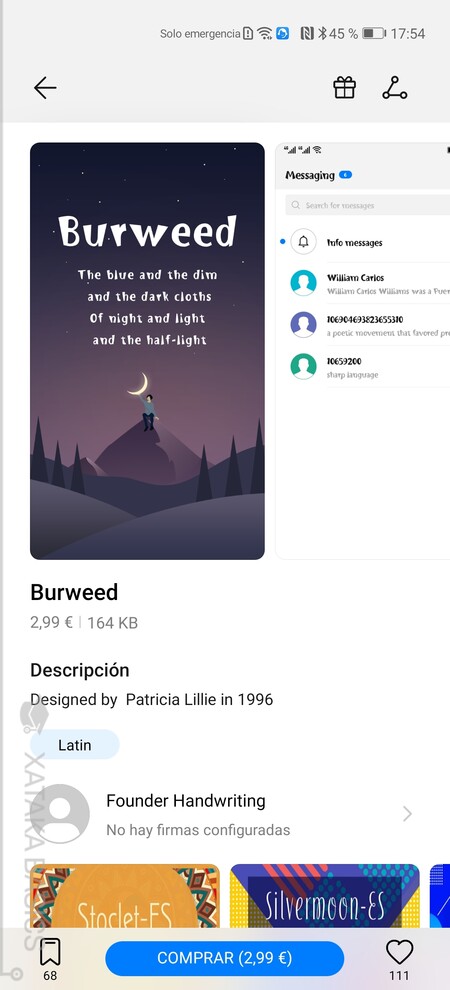Open the Silvermoon-ES font card
Image resolution: width=450 pixels, height=990 pixels.
pyautogui.click(x=324, y=896)
